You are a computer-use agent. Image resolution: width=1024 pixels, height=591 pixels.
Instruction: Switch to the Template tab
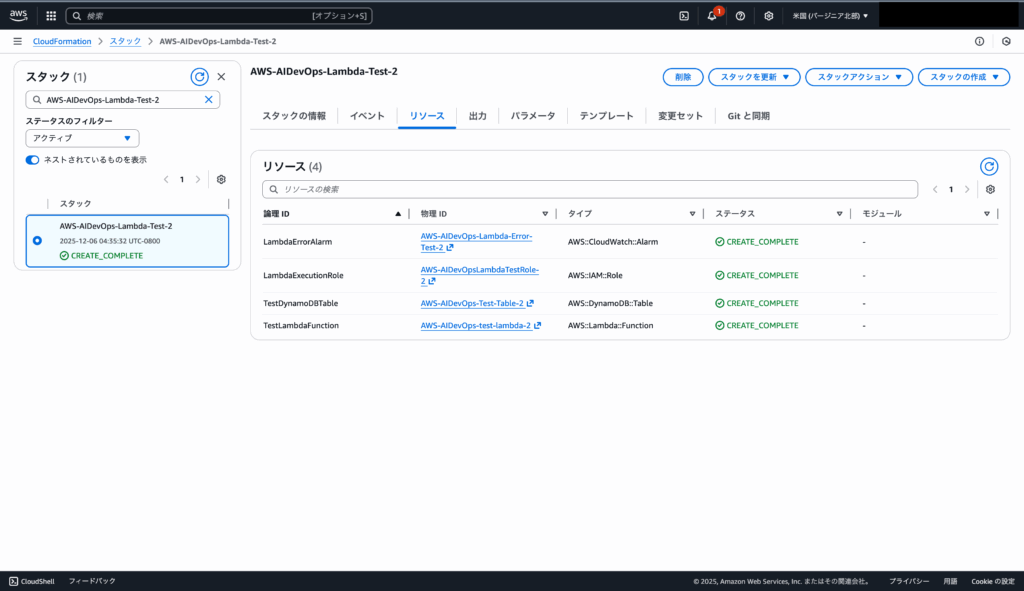coord(606,116)
